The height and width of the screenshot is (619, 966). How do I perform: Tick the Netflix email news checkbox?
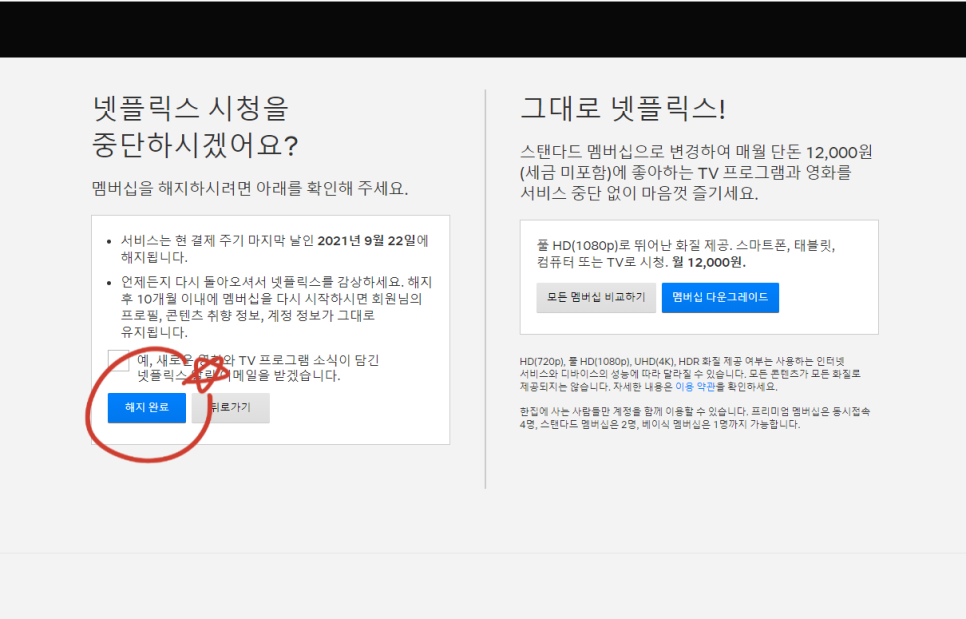[x=118, y=360]
